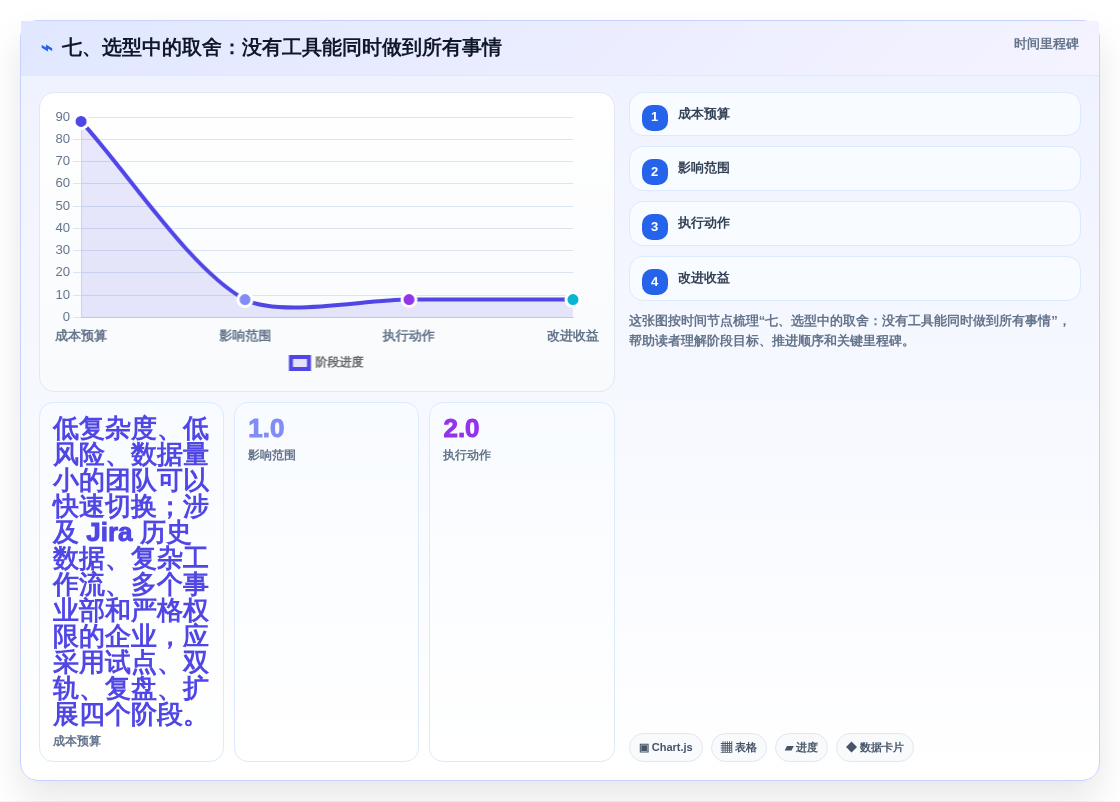Click the 时间里程碑 label in header
The height and width of the screenshot is (802, 1120).
coord(1046,44)
